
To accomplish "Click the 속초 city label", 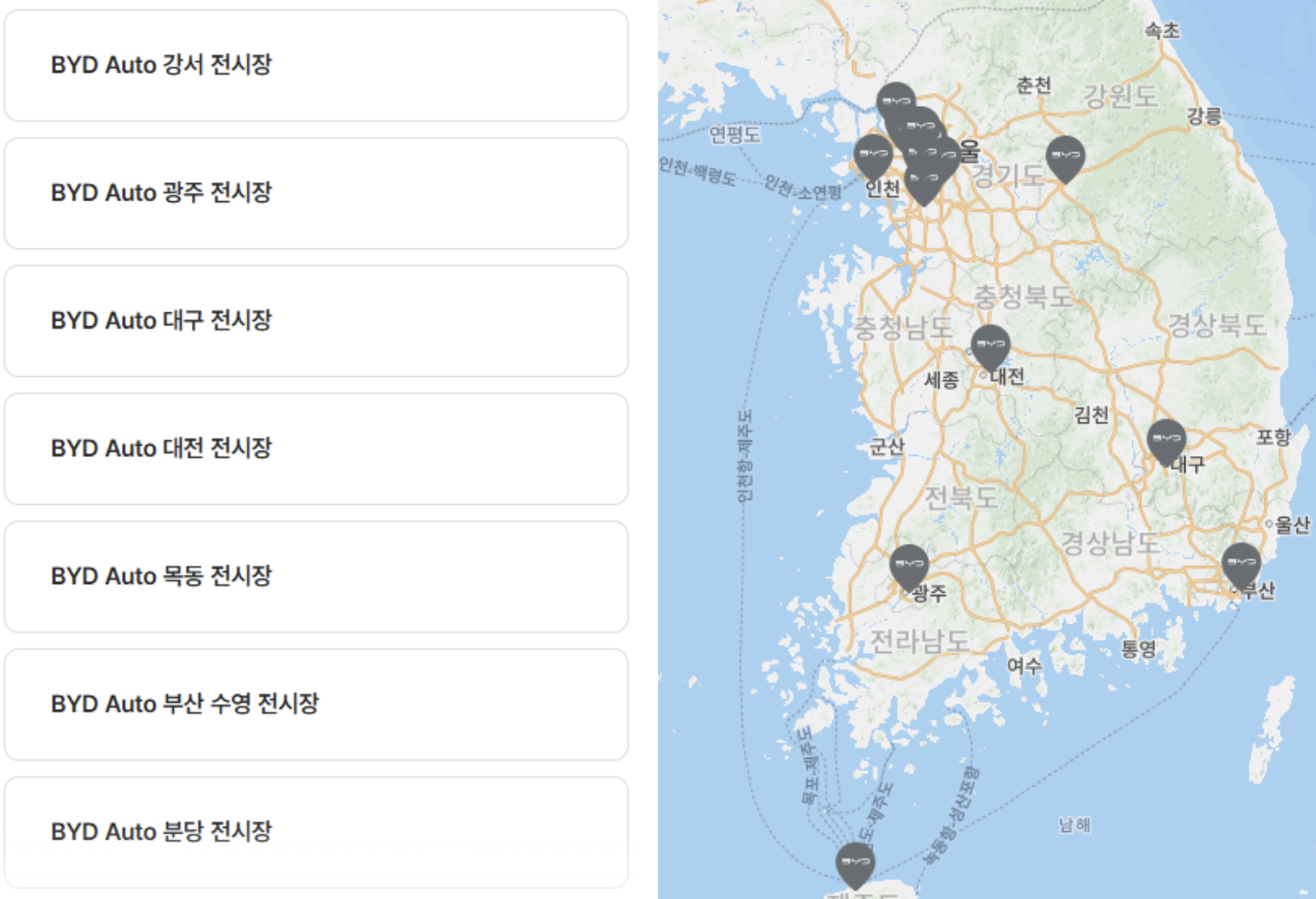I will (1162, 31).
